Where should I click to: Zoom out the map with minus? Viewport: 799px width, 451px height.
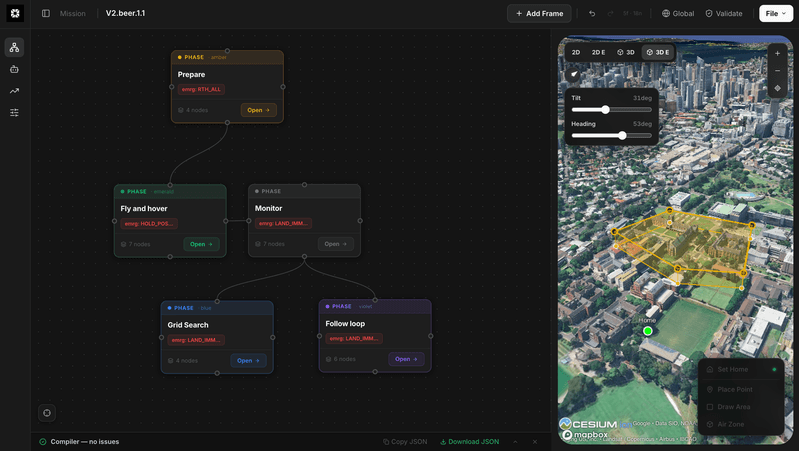click(777, 71)
